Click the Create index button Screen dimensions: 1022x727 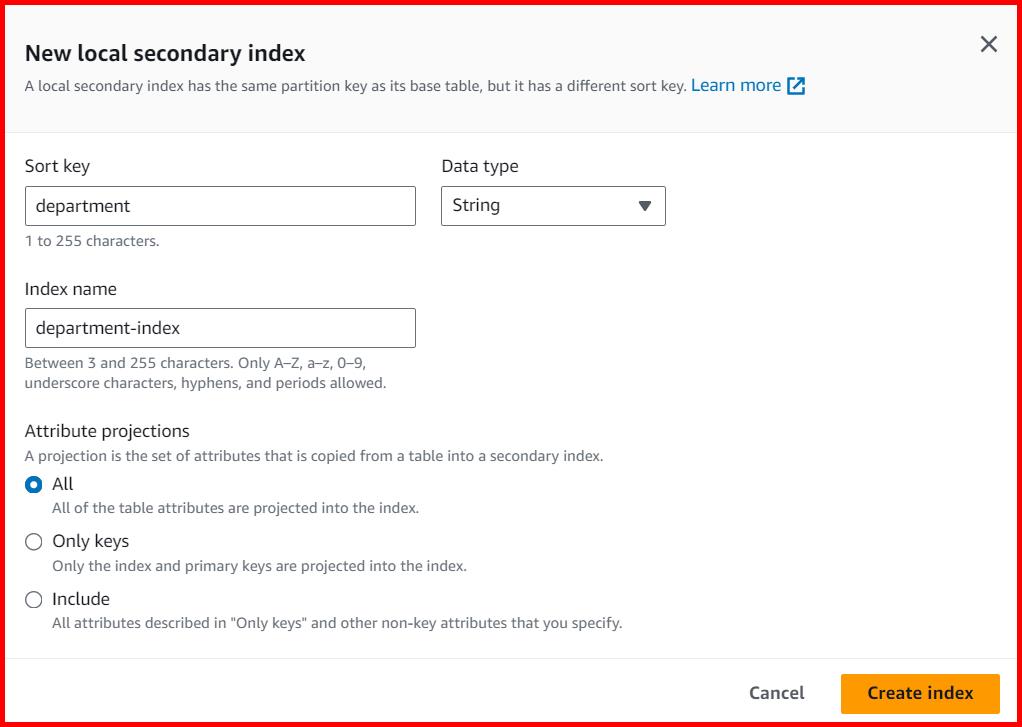point(919,693)
